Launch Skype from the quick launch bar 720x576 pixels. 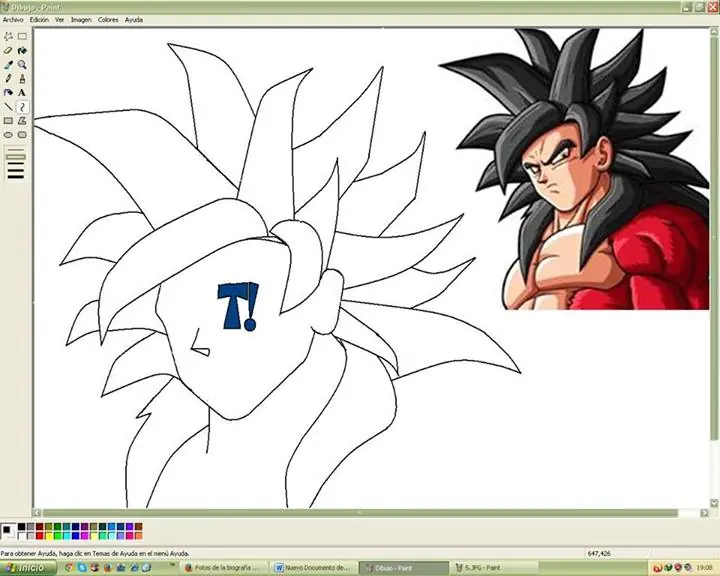click(82, 568)
